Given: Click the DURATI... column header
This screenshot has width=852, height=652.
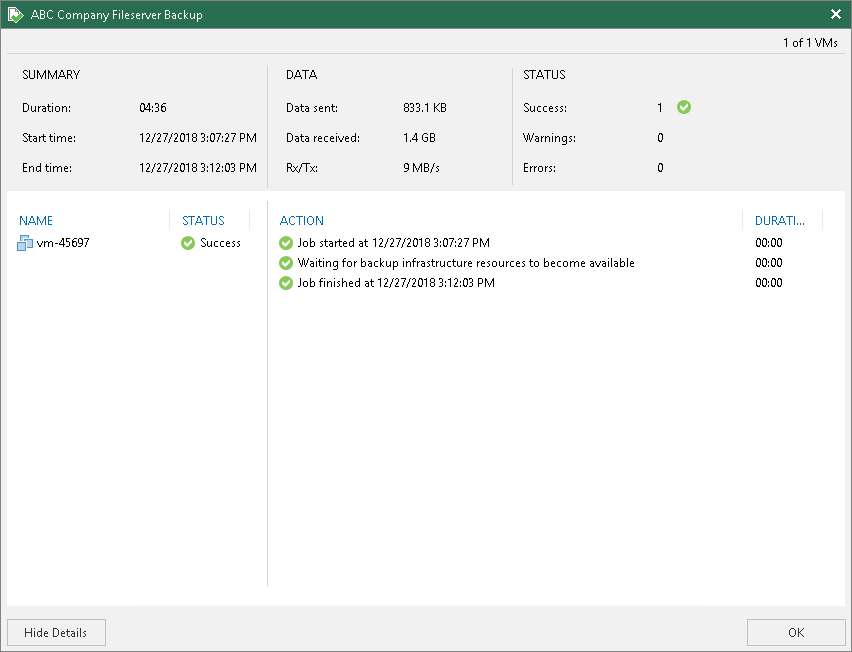Looking at the screenshot, I should 780,221.
